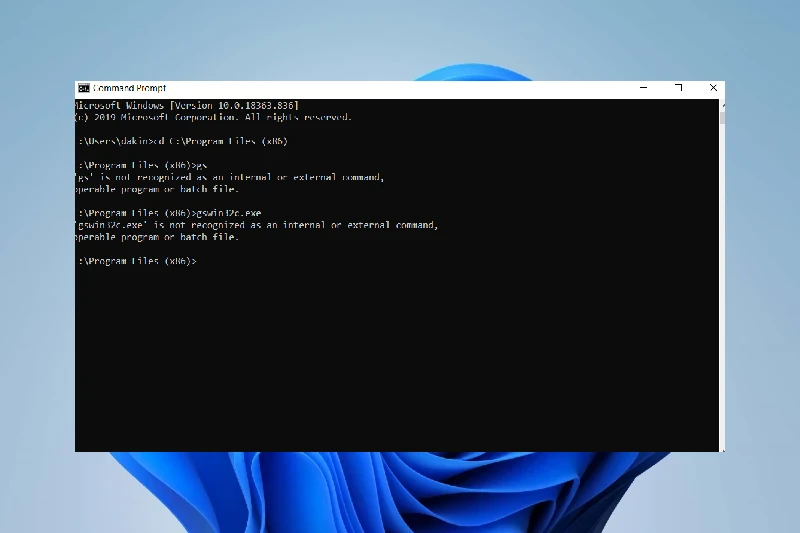Click the last empty 'Program Files (x86)>' prompt
Viewport: 800px width, 533px height.
[136, 261]
